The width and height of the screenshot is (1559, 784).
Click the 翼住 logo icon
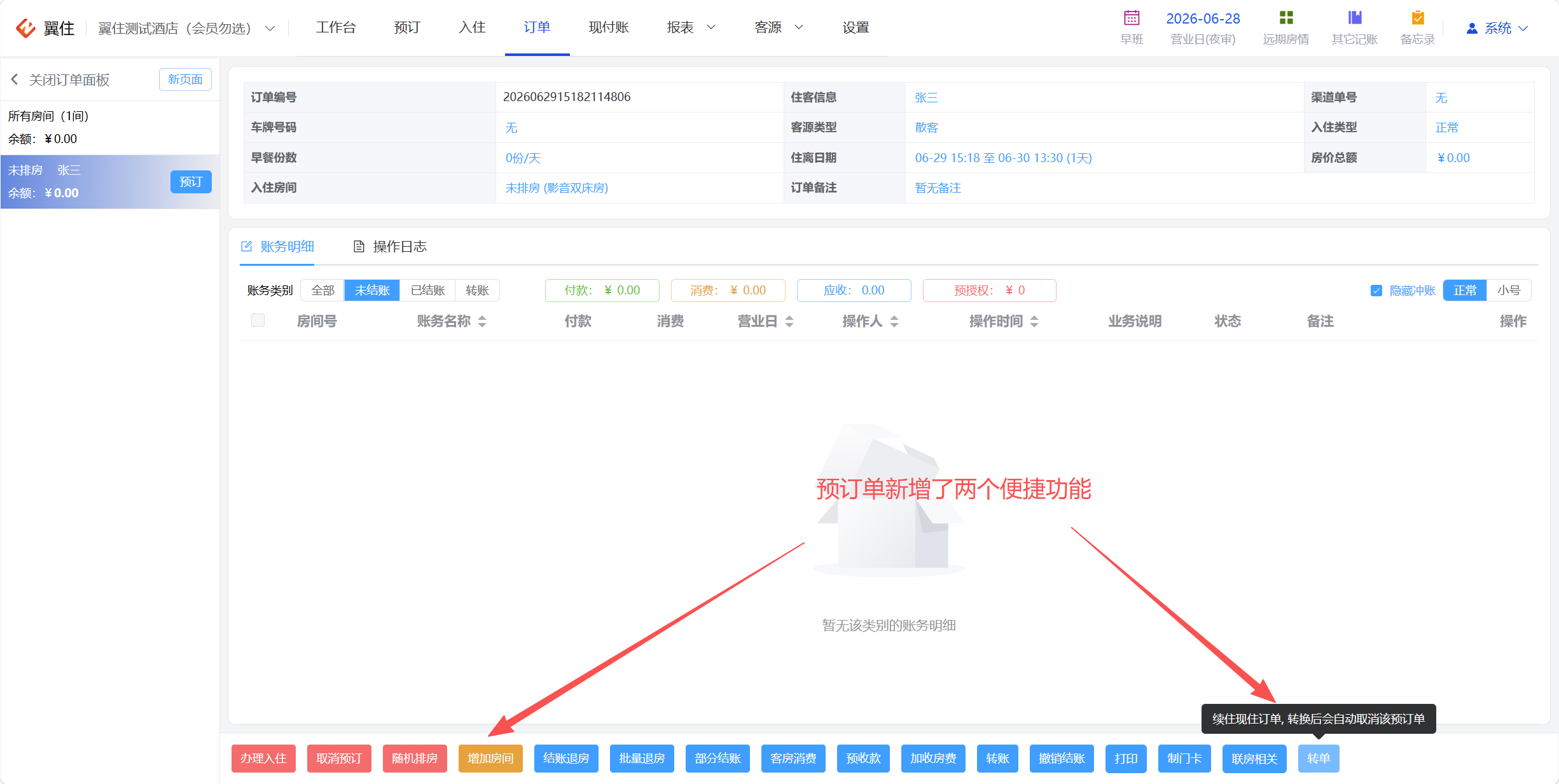pyautogui.click(x=25, y=28)
